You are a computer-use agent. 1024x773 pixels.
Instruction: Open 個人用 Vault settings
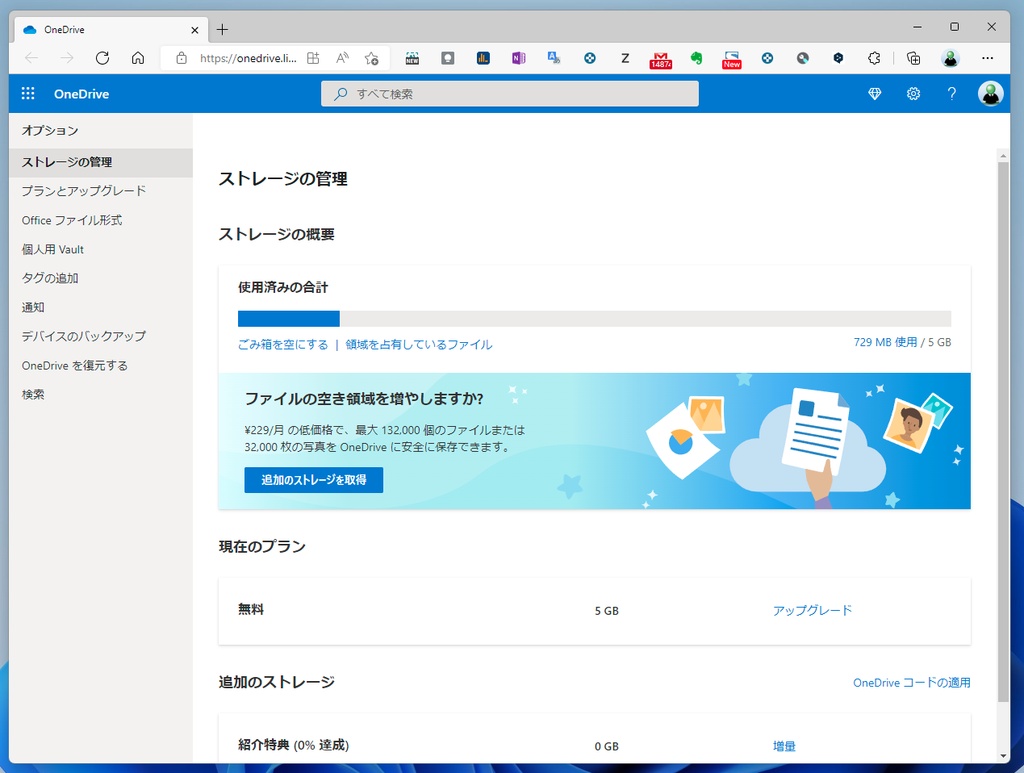pos(101,249)
